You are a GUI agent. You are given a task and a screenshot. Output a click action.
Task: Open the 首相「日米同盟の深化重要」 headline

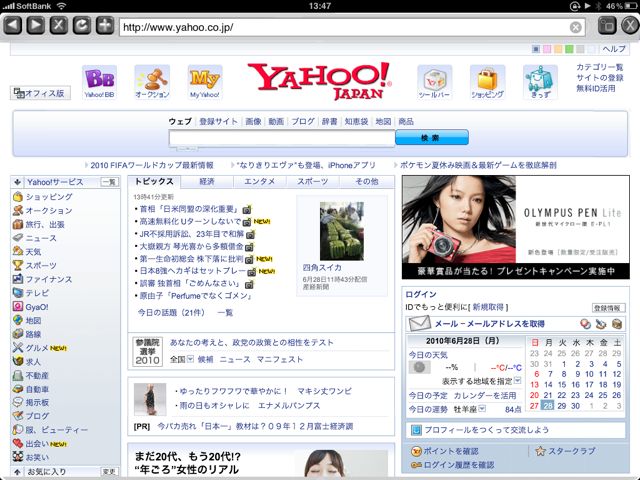(x=189, y=209)
